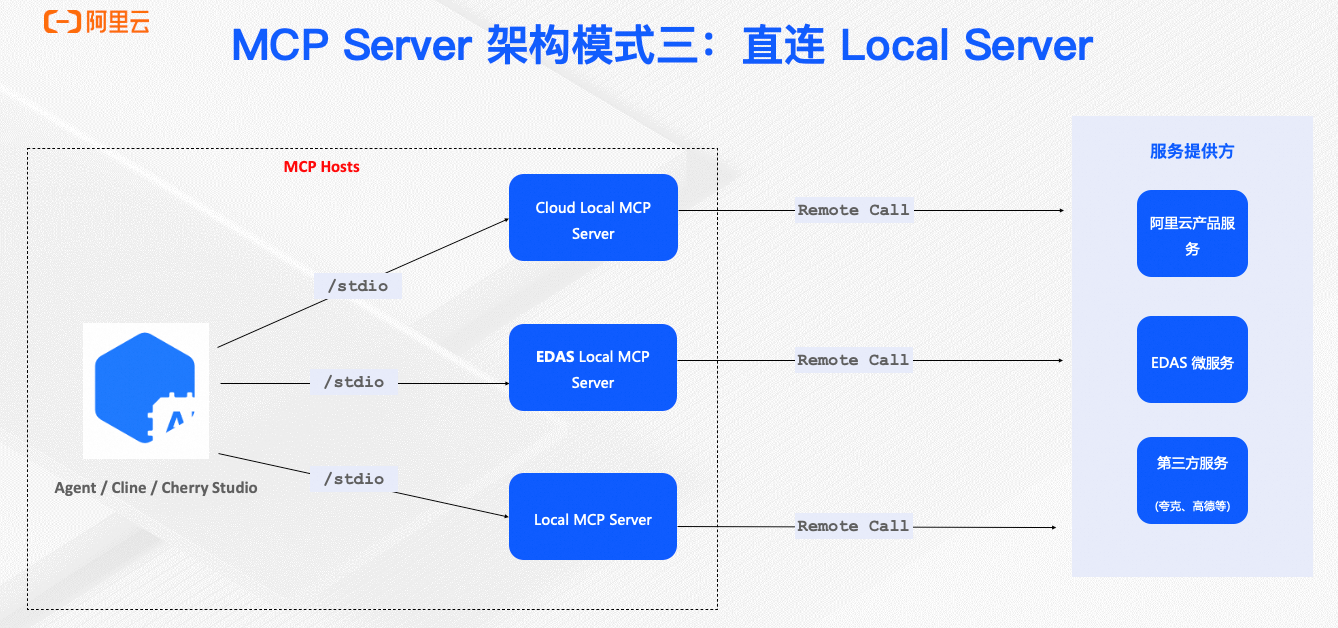Click Remote Call label from plain Local MCP Server

pos(853,526)
